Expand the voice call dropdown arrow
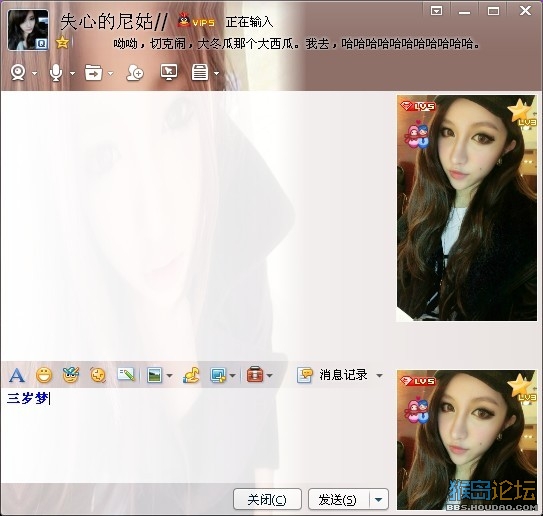This screenshot has height=516, width=543. [72, 73]
